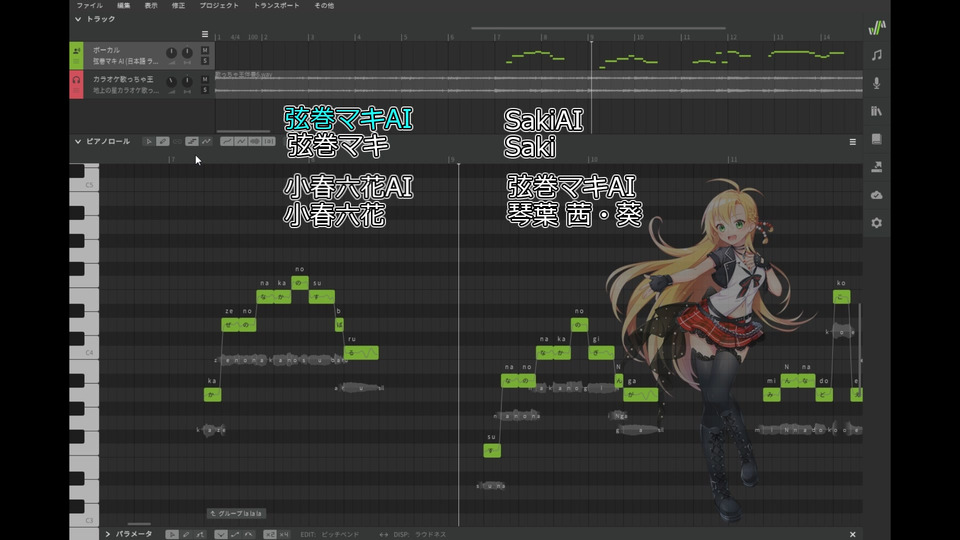Solo the ボーカル vocal track
960x540 pixels.
(x=205, y=61)
